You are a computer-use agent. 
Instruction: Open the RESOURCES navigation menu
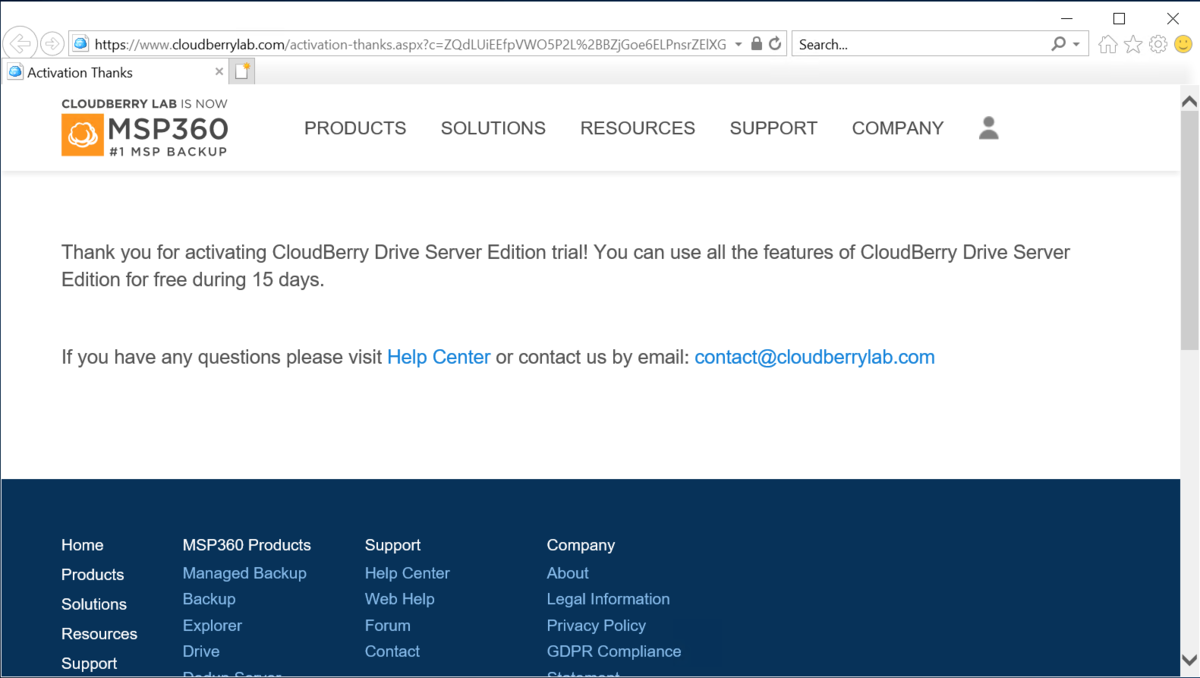click(x=637, y=128)
